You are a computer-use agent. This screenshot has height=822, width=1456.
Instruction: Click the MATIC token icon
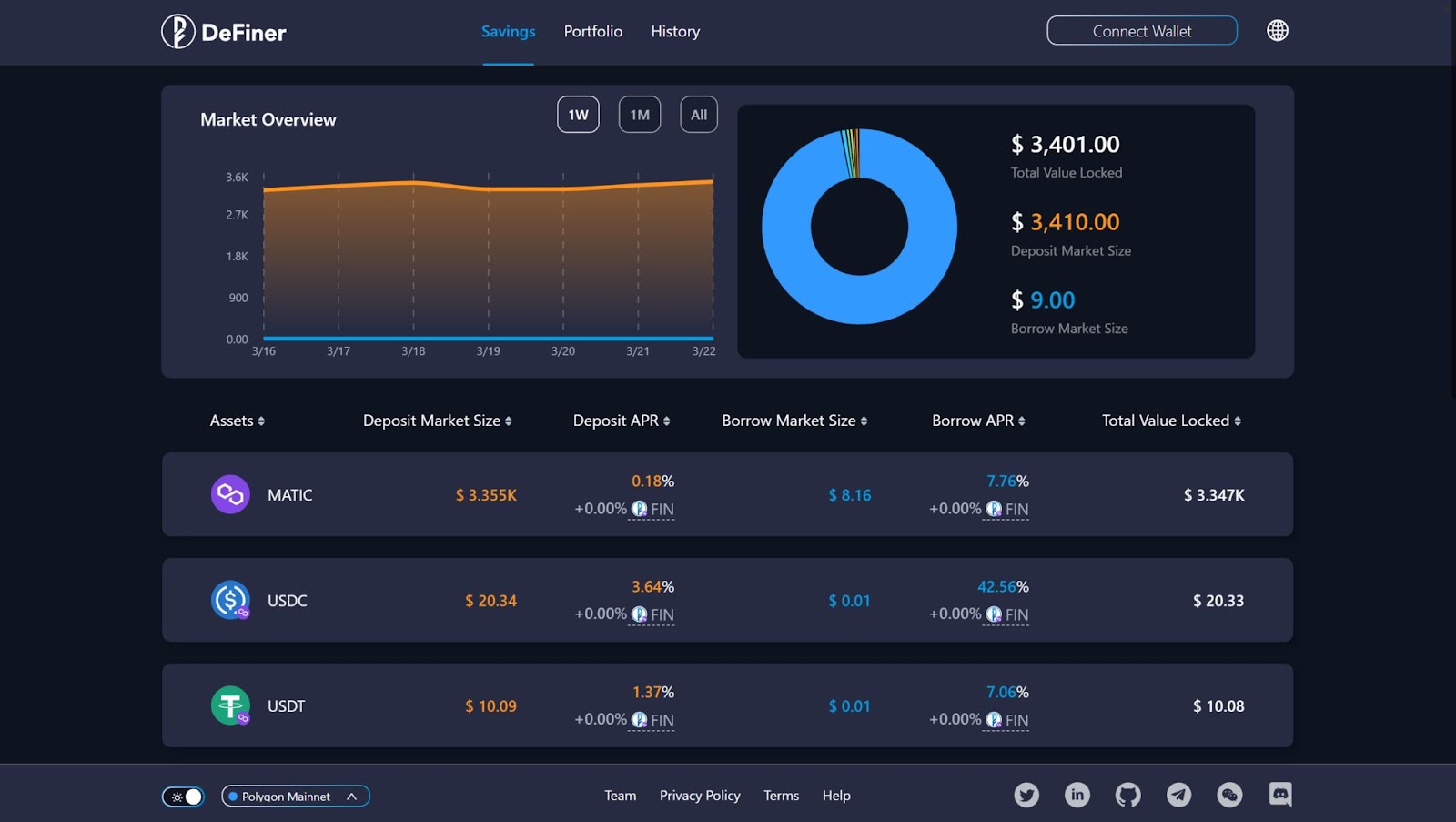pos(230,494)
